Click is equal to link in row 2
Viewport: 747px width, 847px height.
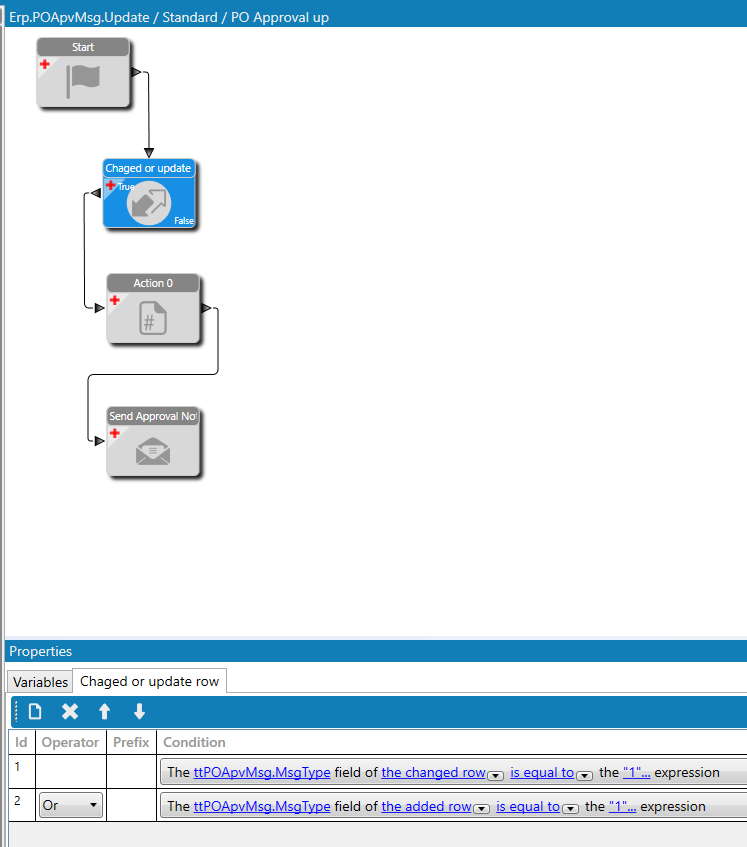tap(528, 806)
